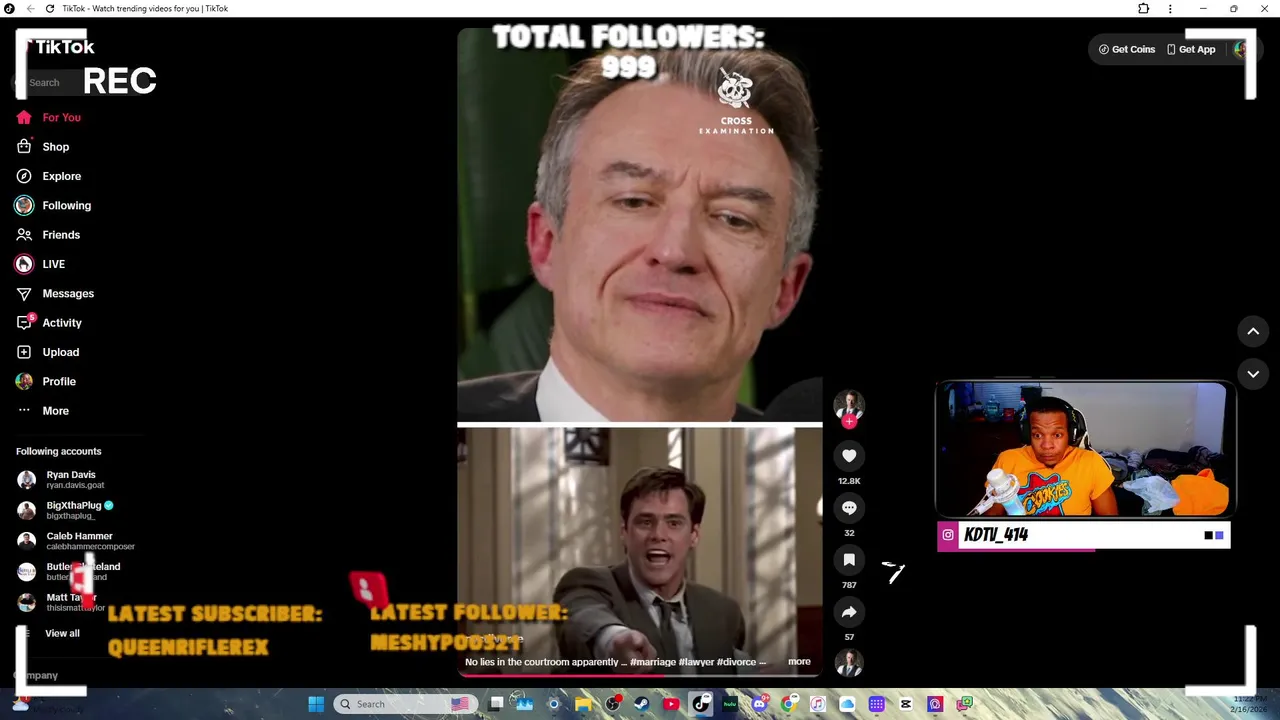Go to previous video with up chevron

point(1253,331)
